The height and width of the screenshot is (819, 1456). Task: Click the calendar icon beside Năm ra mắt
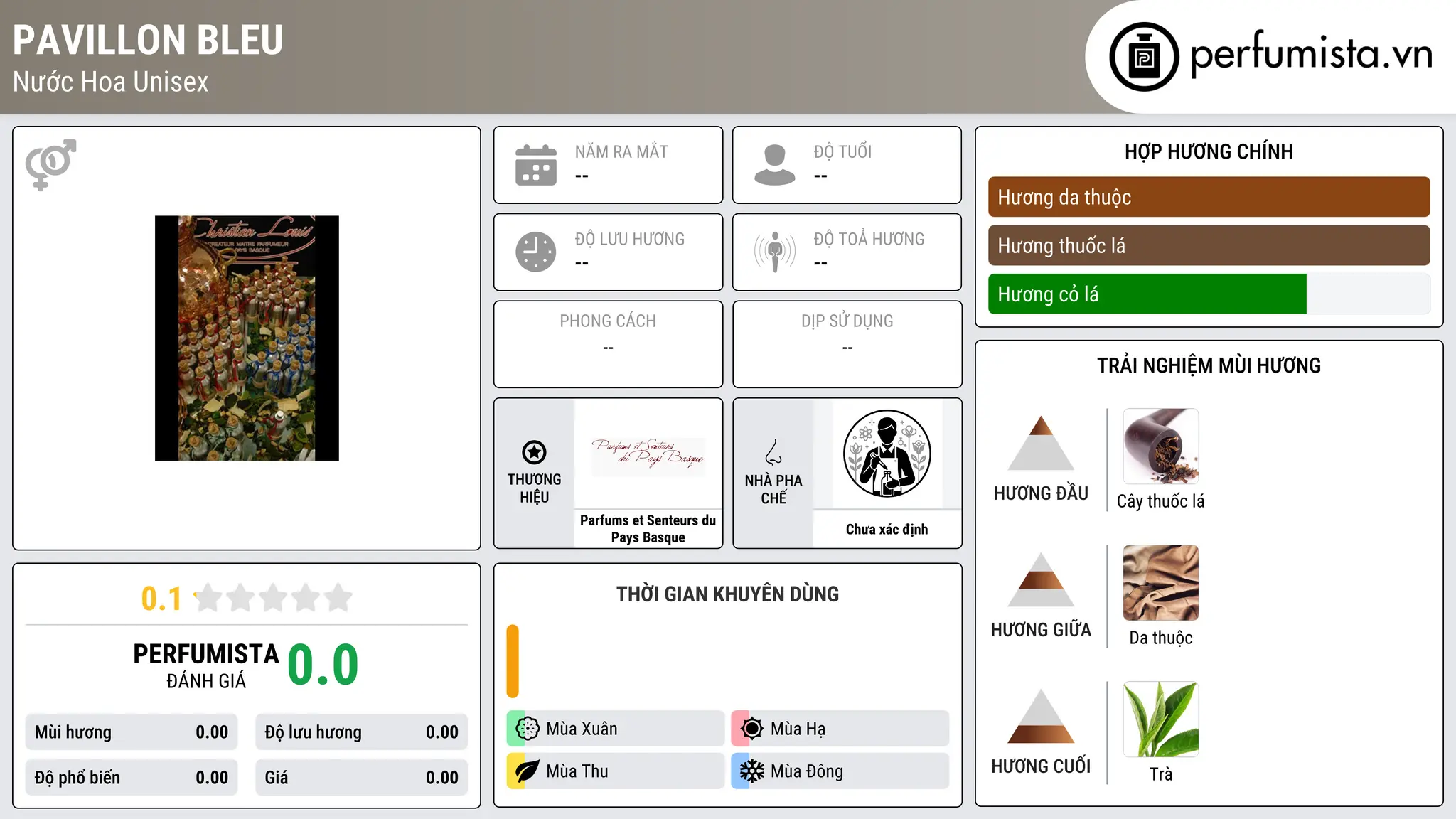pyautogui.click(x=536, y=165)
